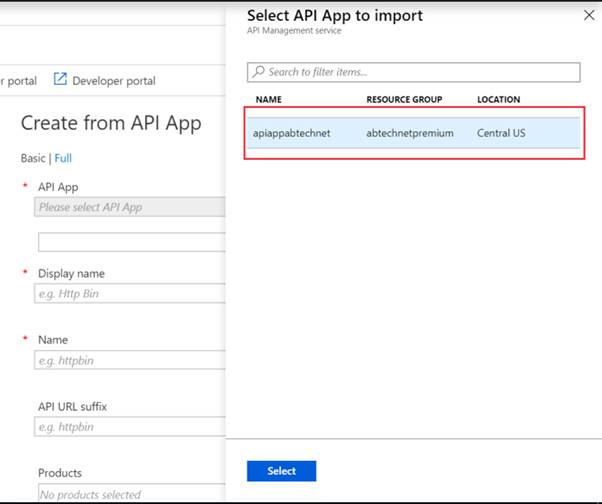Screen dimensions: 602x504
Task: Open the Please select API App field
Action: click(x=130, y=207)
